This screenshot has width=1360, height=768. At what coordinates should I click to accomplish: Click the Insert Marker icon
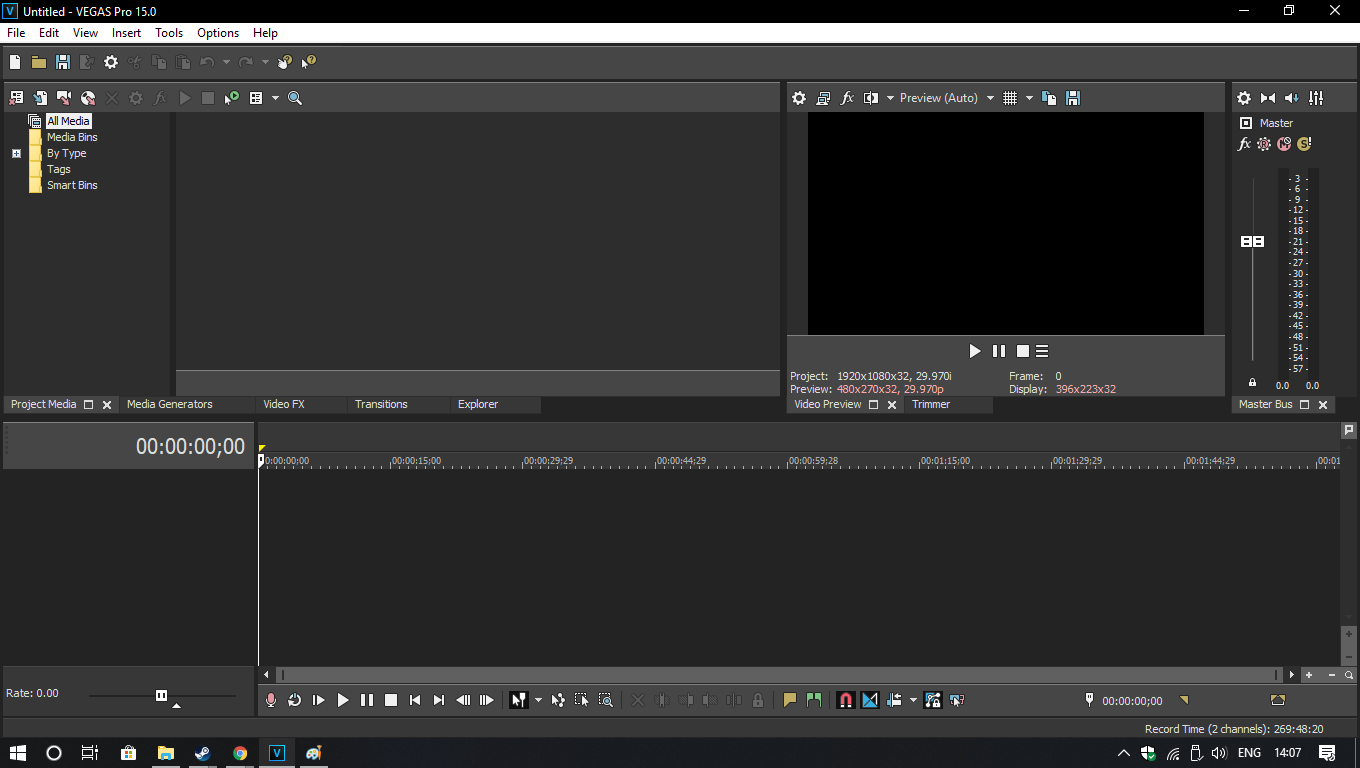tap(789, 700)
